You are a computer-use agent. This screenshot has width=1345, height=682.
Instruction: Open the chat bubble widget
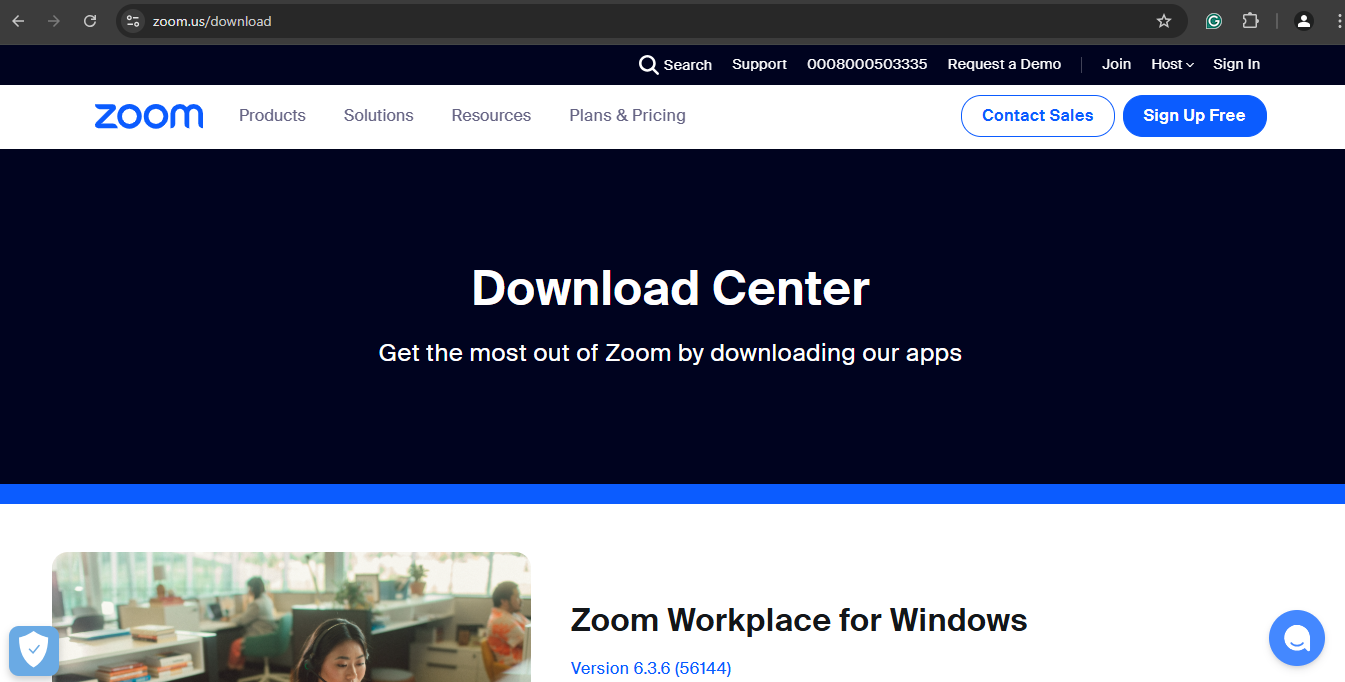point(1296,637)
